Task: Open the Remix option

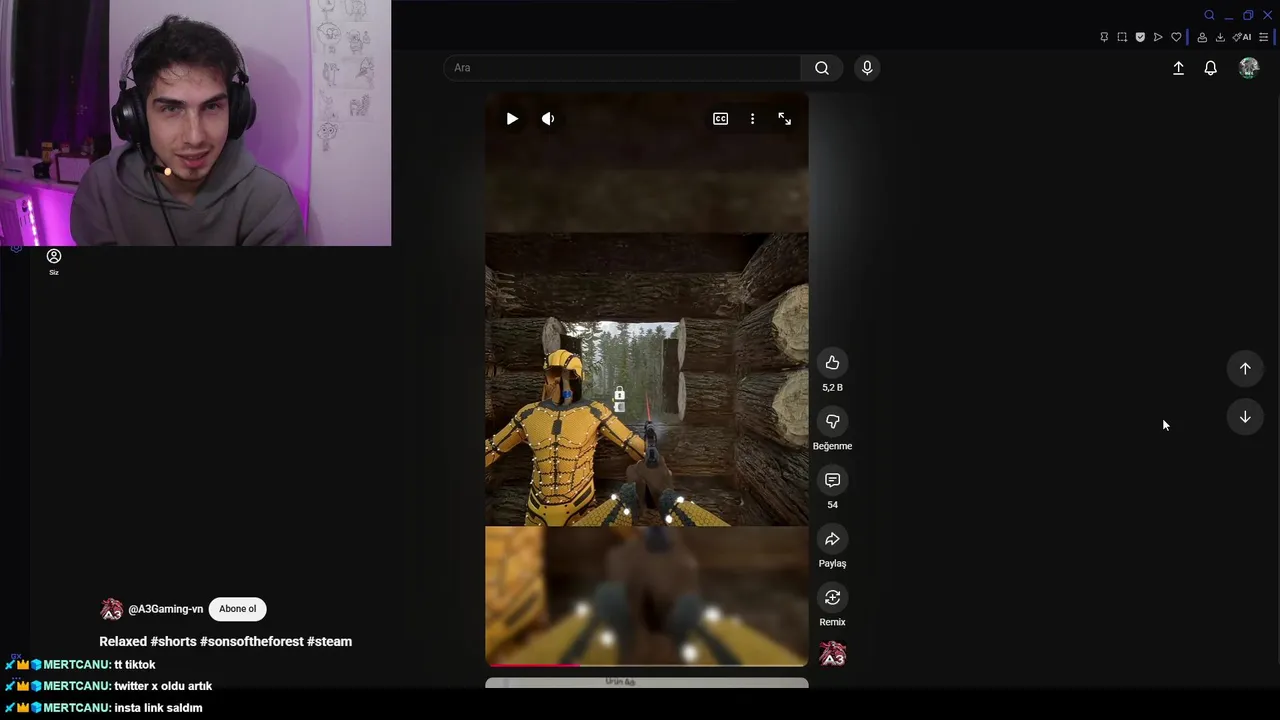Action: coord(832,598)
